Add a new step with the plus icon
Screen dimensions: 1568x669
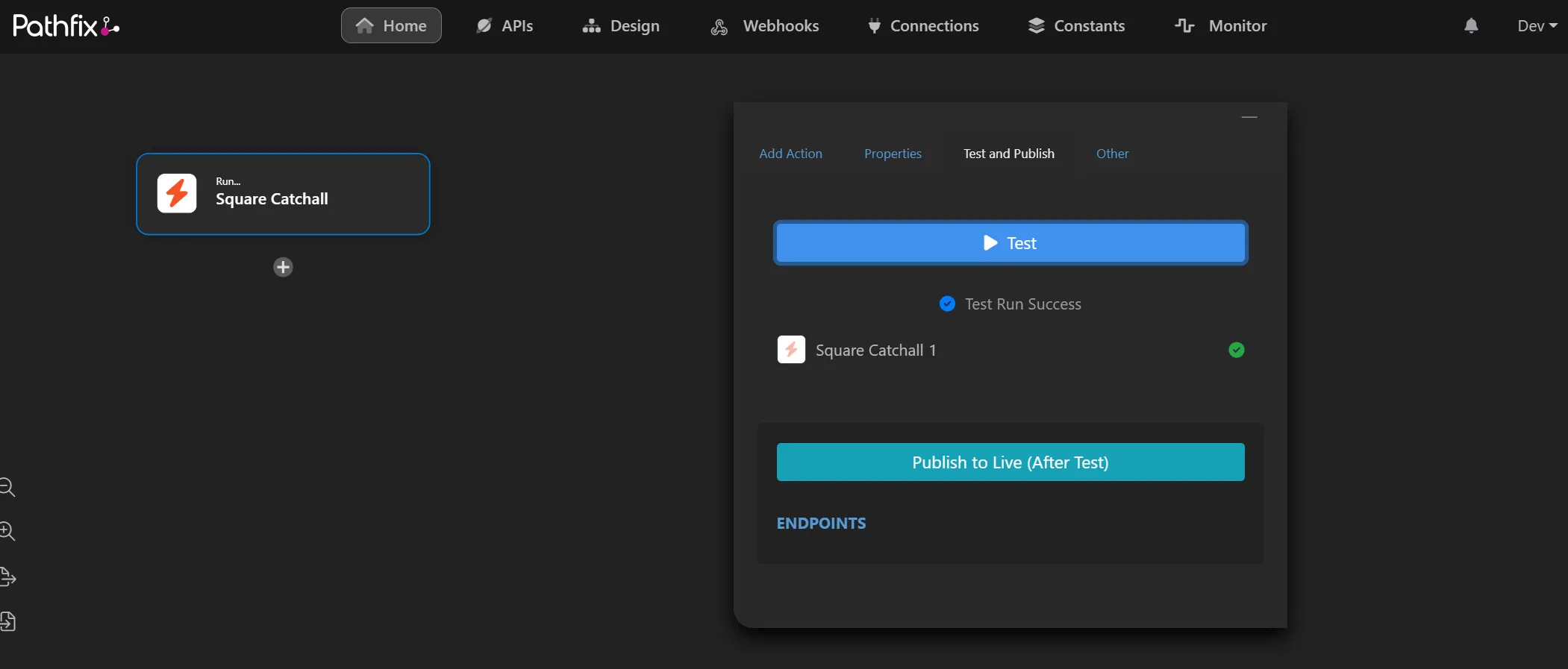[x=283, y=267]
